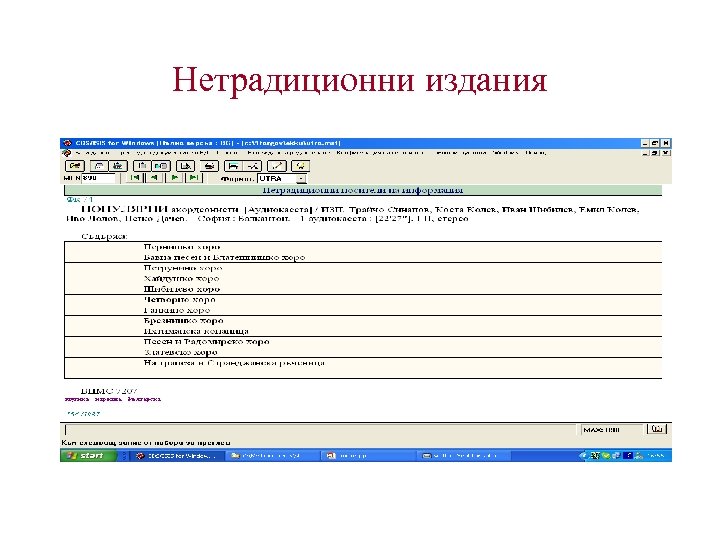Click the 'Златевско хоро' track entry

(x=180, y=353)
